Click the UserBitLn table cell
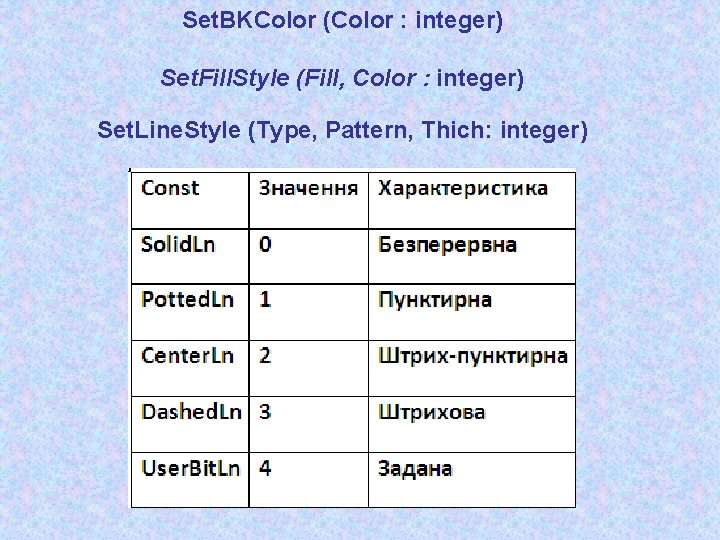 [190, 480]
